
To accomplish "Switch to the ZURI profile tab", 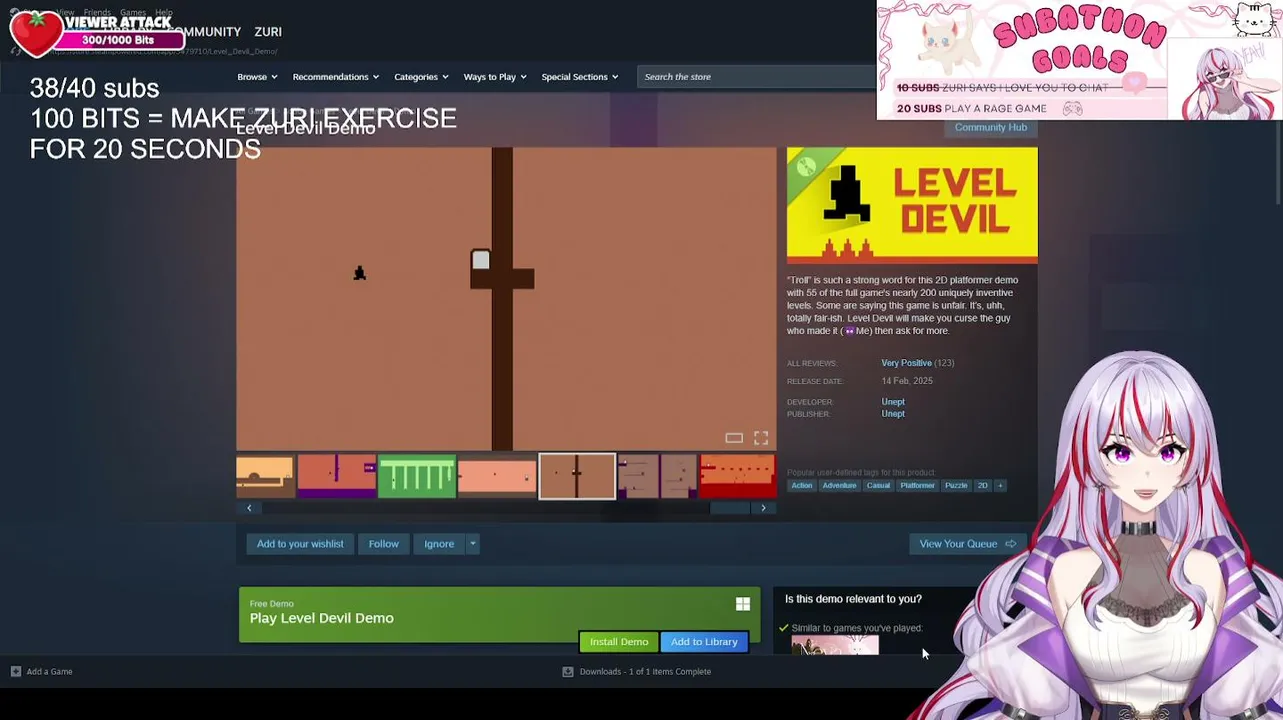I will [x=268, y=32].
